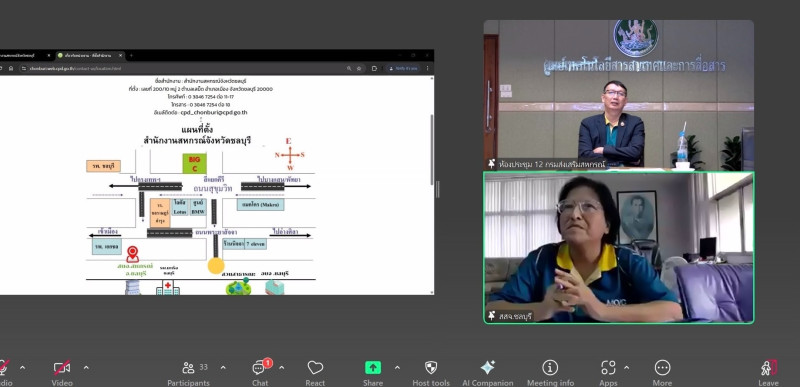Open the React emoji menu
This screenshot has height=387, width=800.
[315, 373]
